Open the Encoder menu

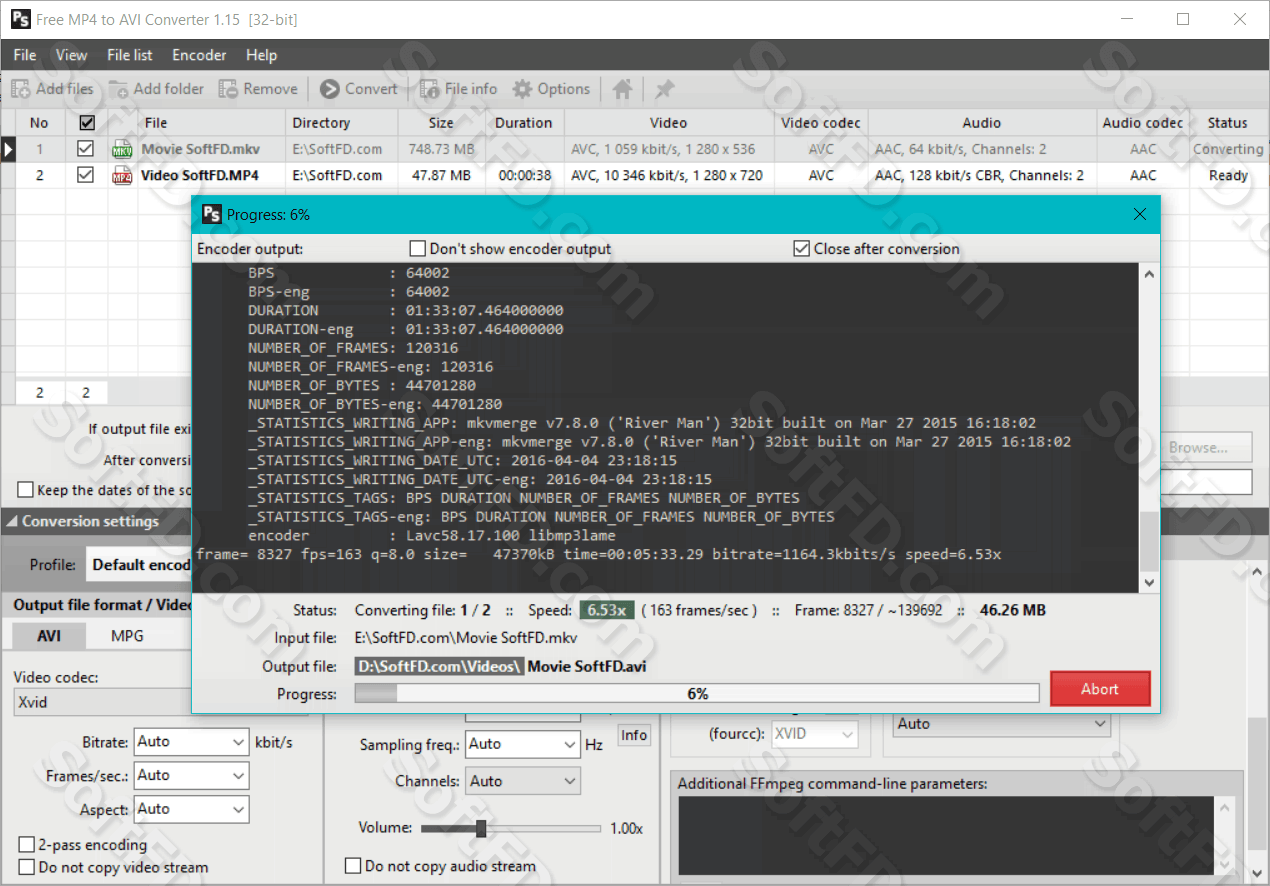pyautogui.click(x=199, y=55)
